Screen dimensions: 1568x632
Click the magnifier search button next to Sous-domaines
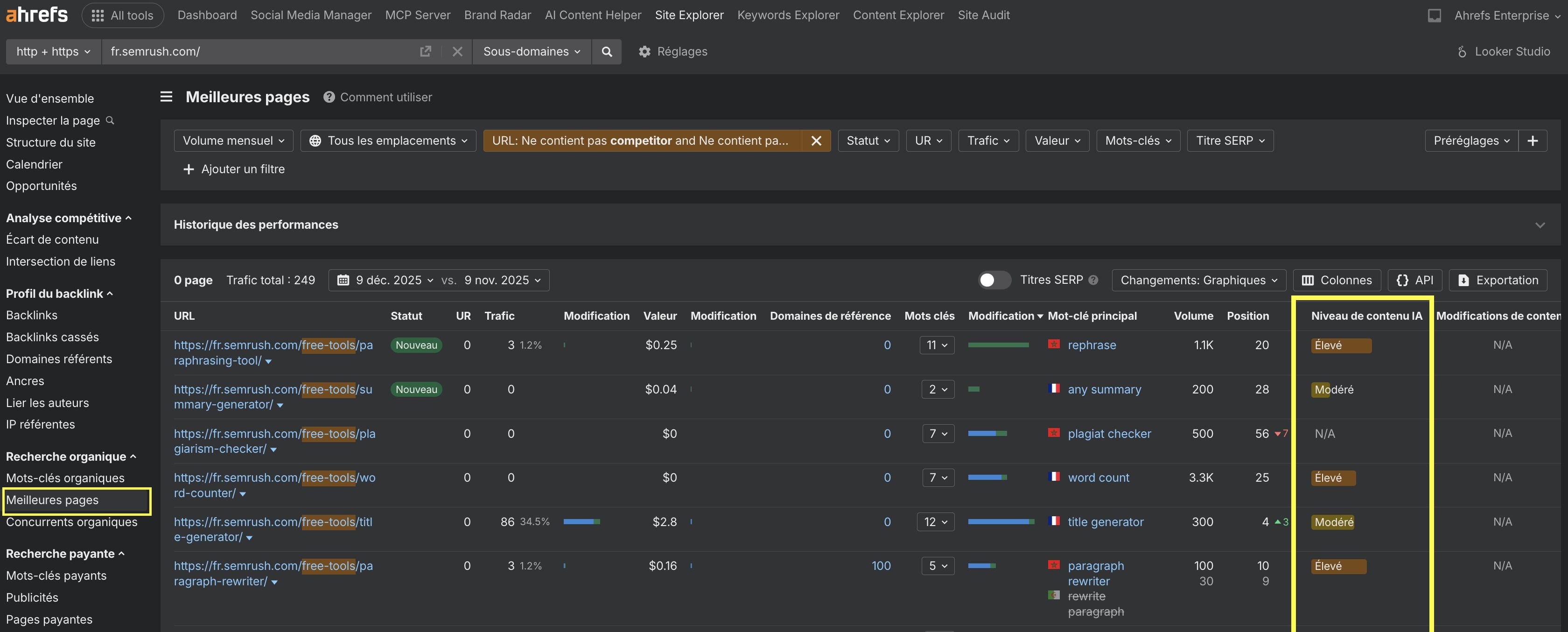(x=606, y=52)
